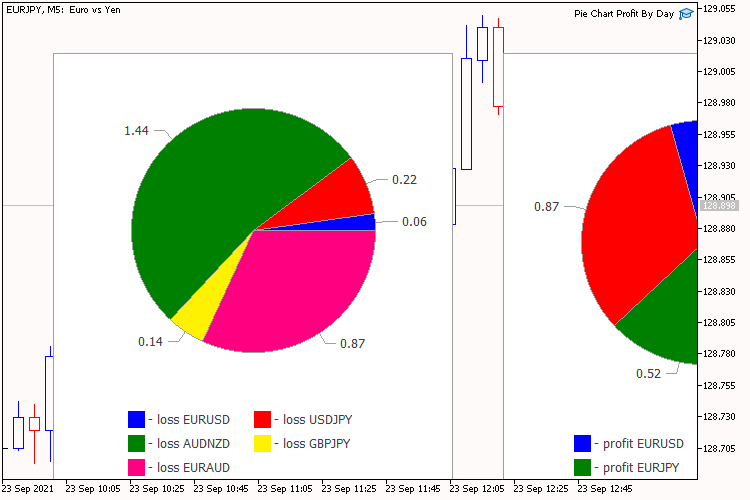Click the '23 Sep 12:45' time axis label
The image size is (750, 500).
click(605, 489)
